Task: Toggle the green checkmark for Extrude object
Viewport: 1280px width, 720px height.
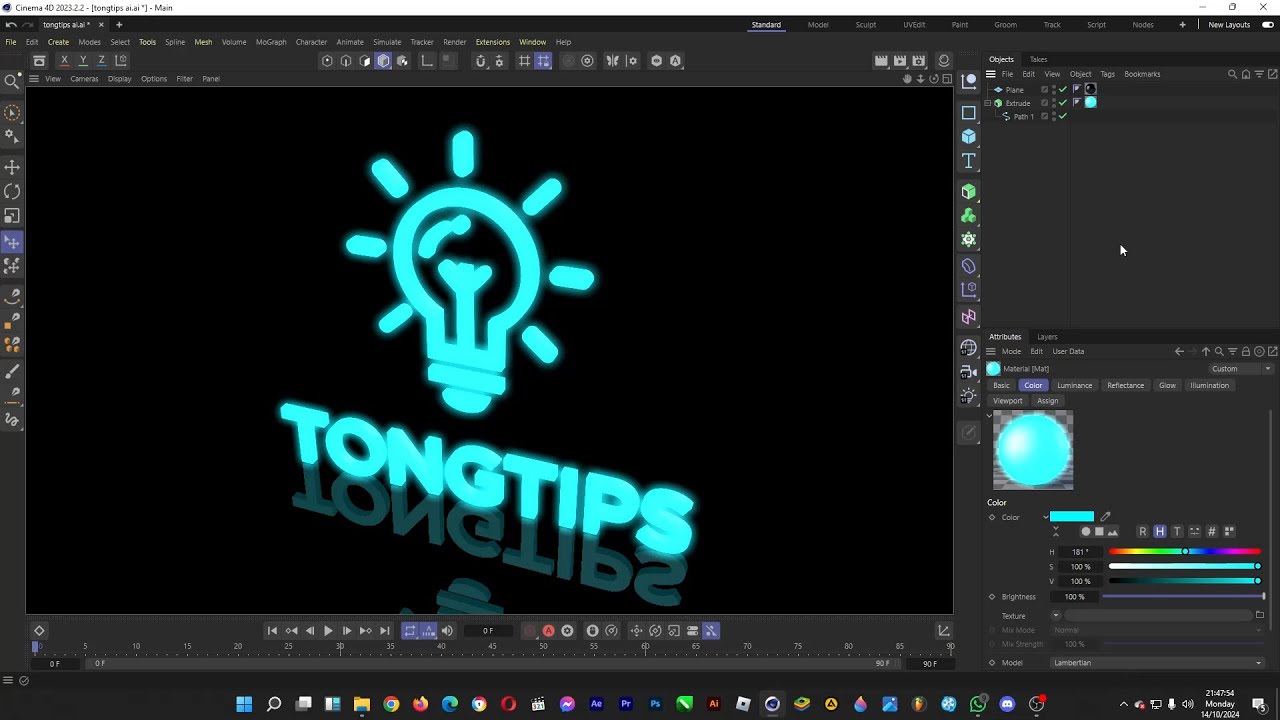Action: [x=1063, y=102]
